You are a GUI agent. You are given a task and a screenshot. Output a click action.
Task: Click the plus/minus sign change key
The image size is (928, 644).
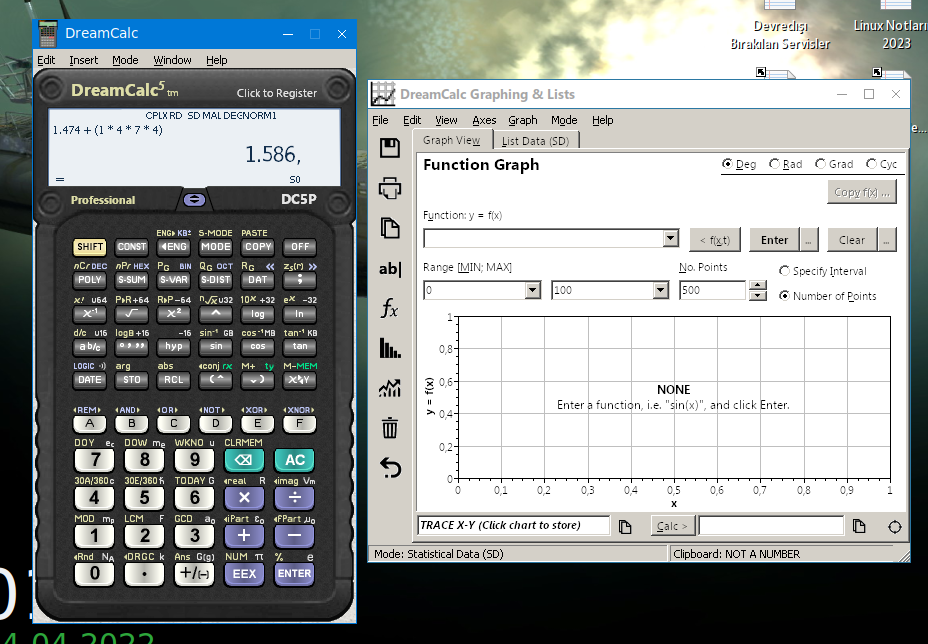click(x=194, y=574)
